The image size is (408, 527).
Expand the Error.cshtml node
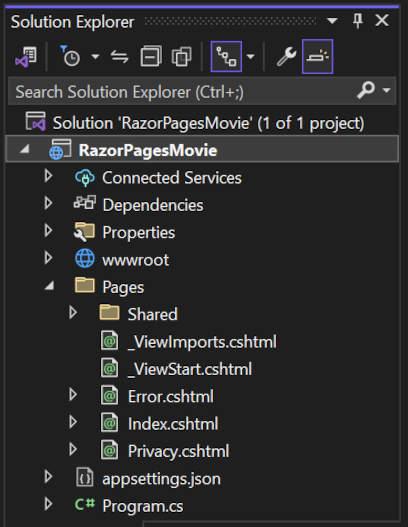73,395
